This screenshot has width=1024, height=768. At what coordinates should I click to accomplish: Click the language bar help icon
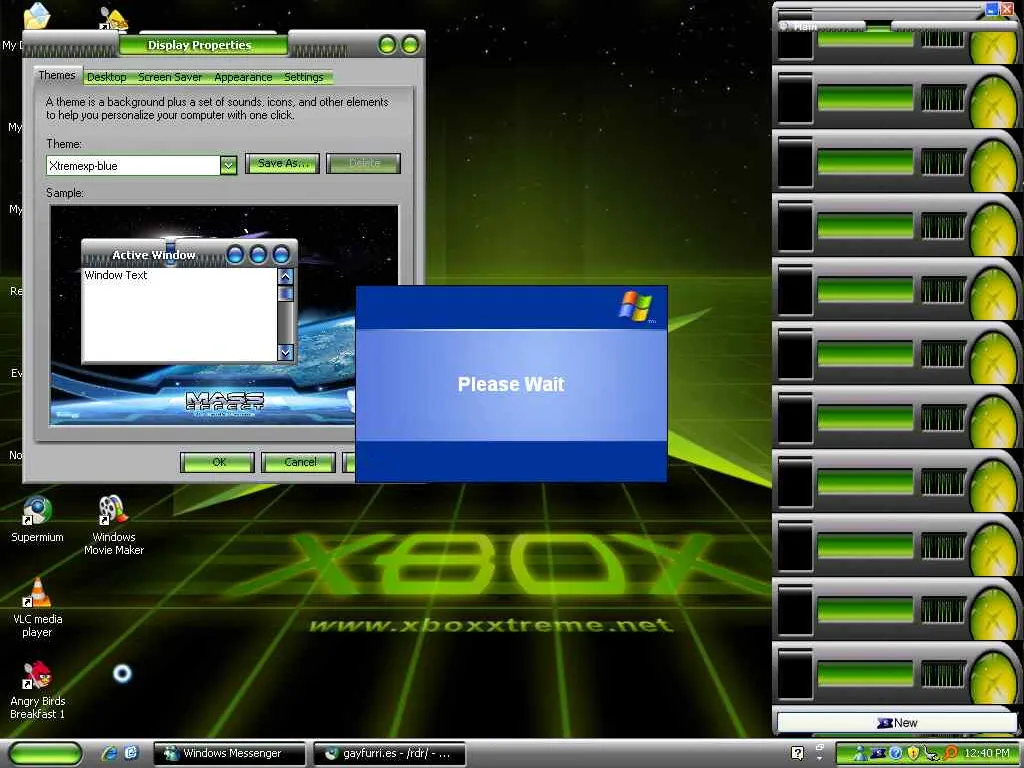797,753
